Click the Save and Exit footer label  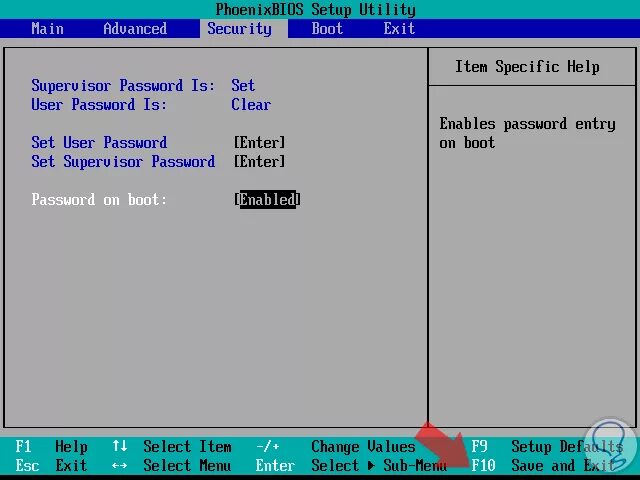tap(563, 465)
